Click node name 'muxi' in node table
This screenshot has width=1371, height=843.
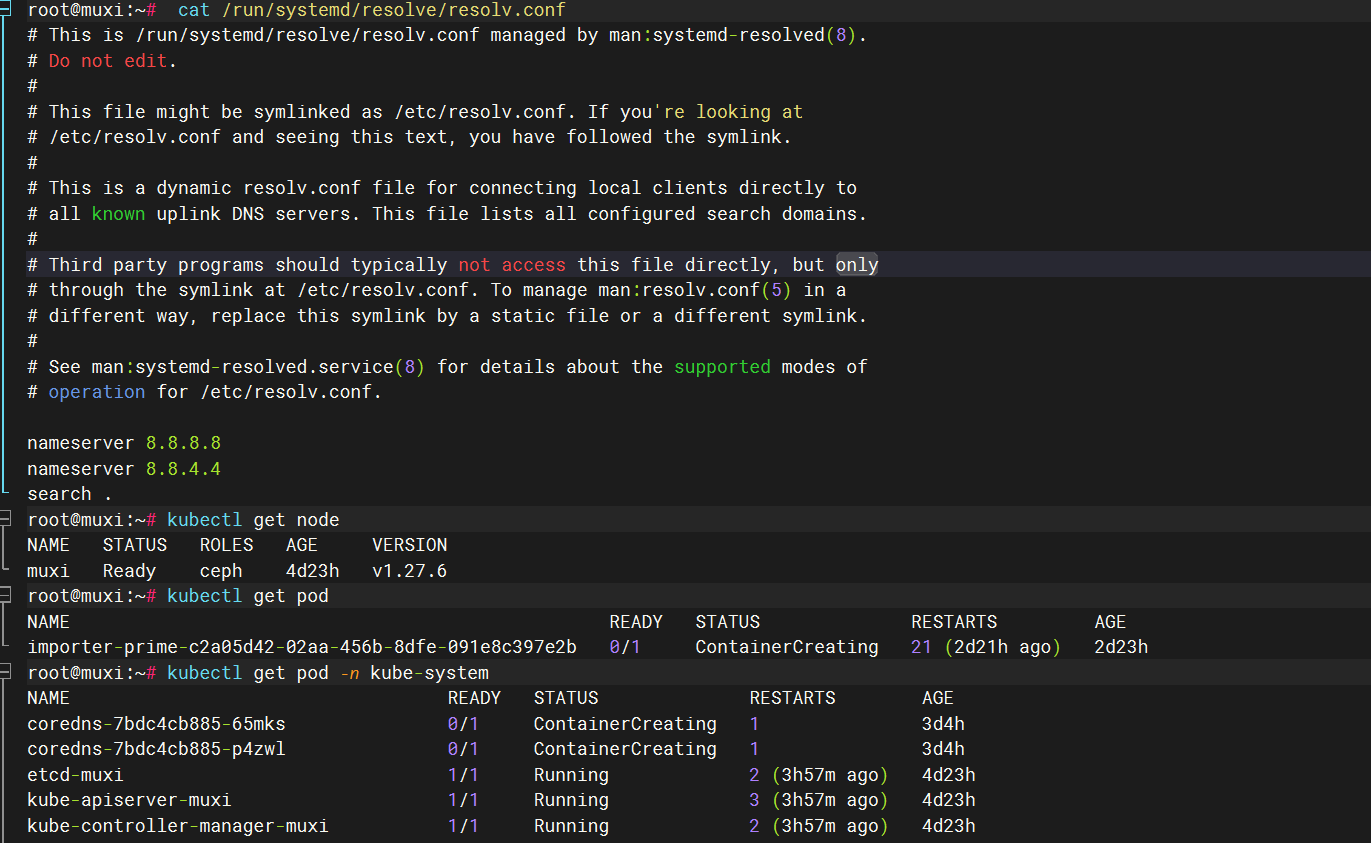(x=48, y=570)
